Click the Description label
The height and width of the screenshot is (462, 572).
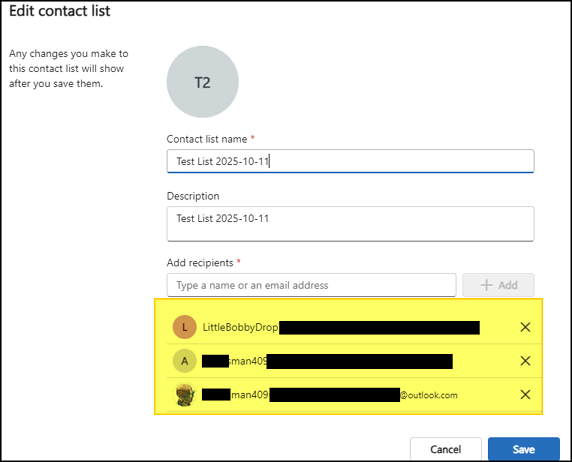(x=193, y=196)
